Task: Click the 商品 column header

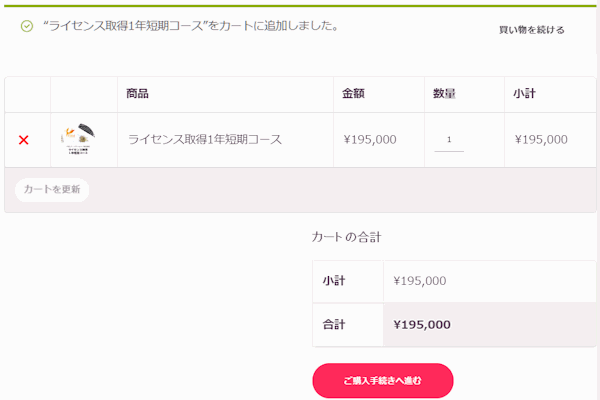Action: point(137,93)
